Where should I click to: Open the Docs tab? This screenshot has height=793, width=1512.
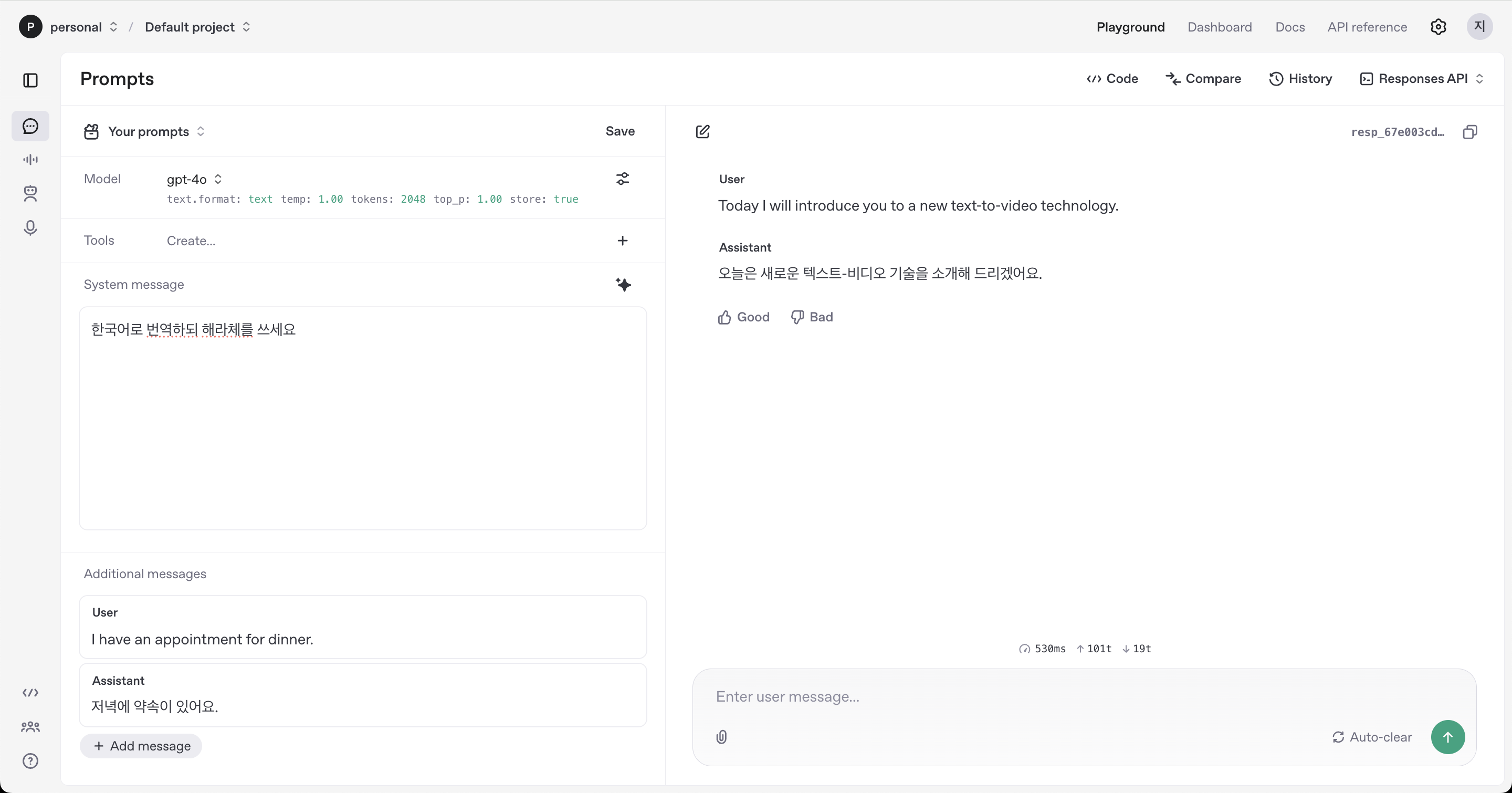click(x=1289, y=27)
